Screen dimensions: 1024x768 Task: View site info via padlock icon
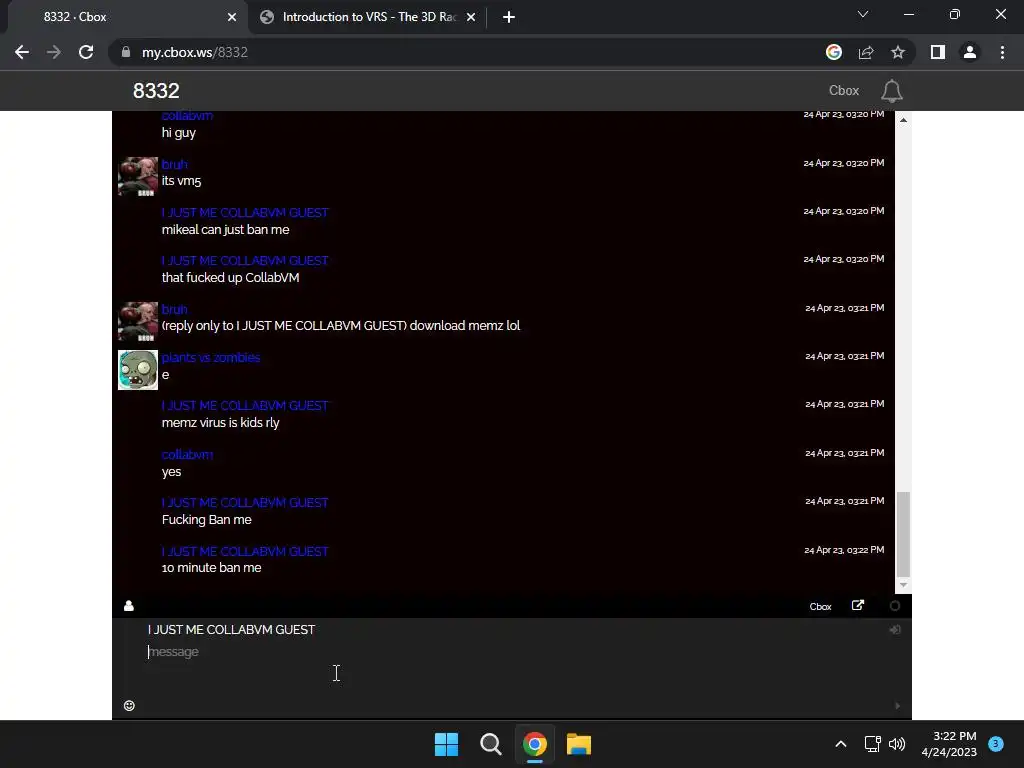click(125, 52)
